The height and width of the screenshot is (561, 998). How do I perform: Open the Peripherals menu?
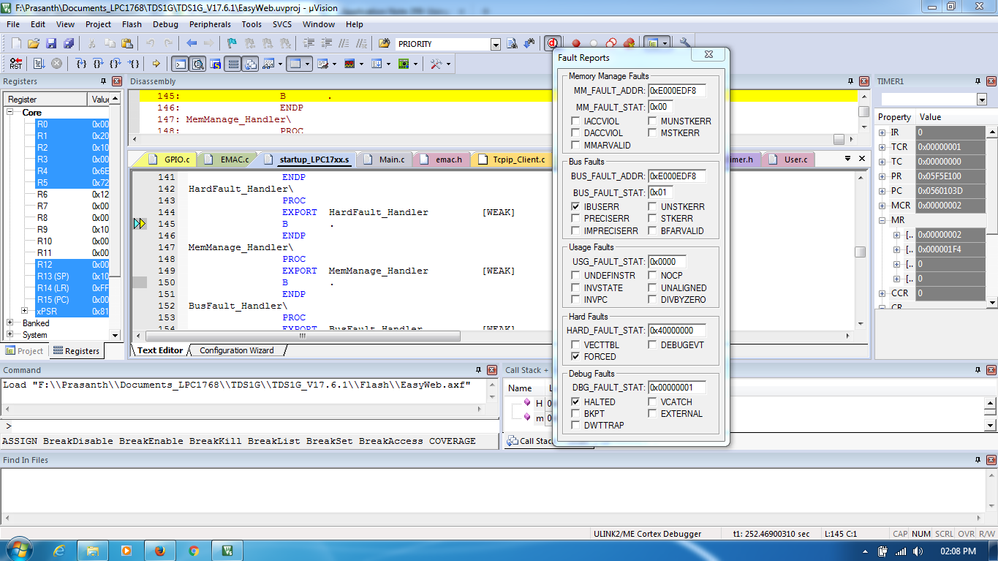209,24
